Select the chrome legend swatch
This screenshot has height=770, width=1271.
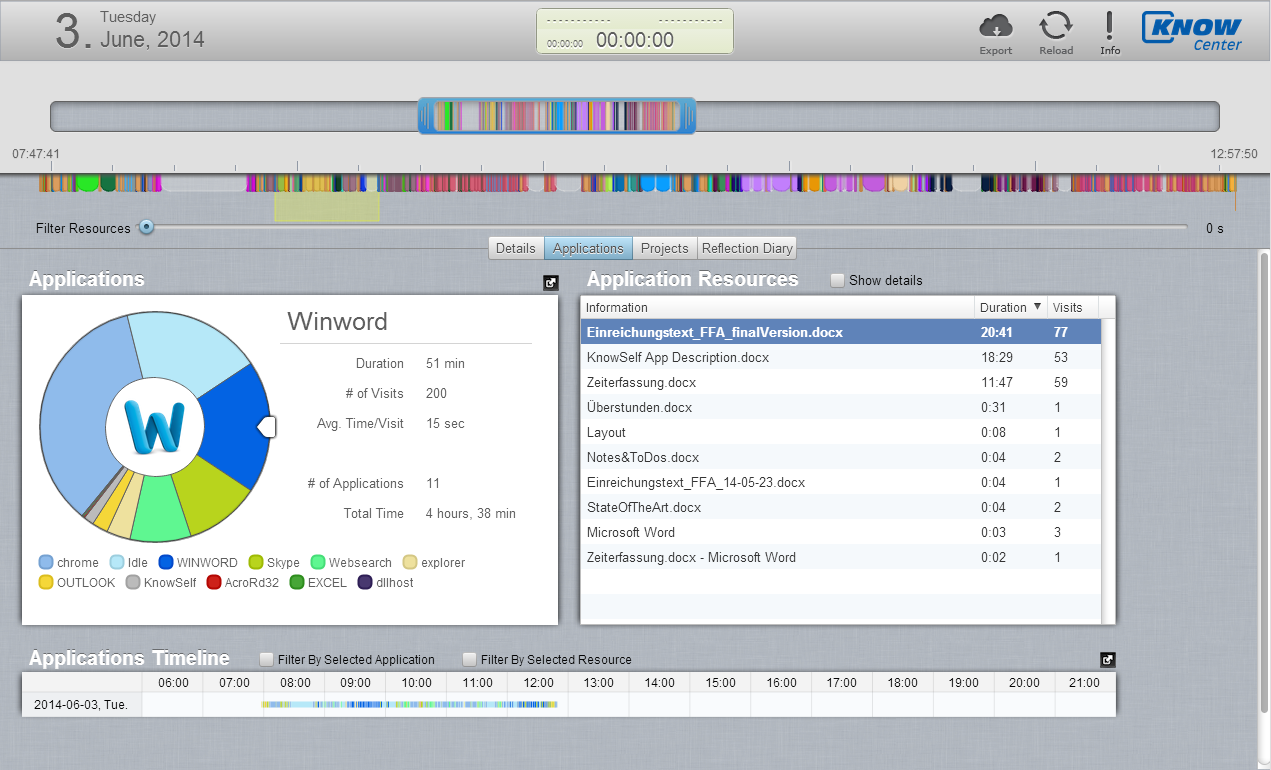click(x=46, y=562)
